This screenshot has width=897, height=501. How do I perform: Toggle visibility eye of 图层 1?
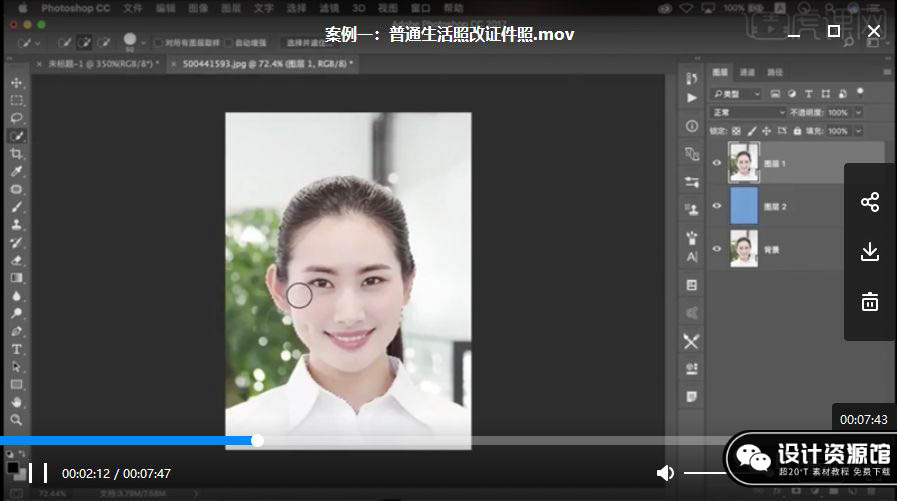717,163
